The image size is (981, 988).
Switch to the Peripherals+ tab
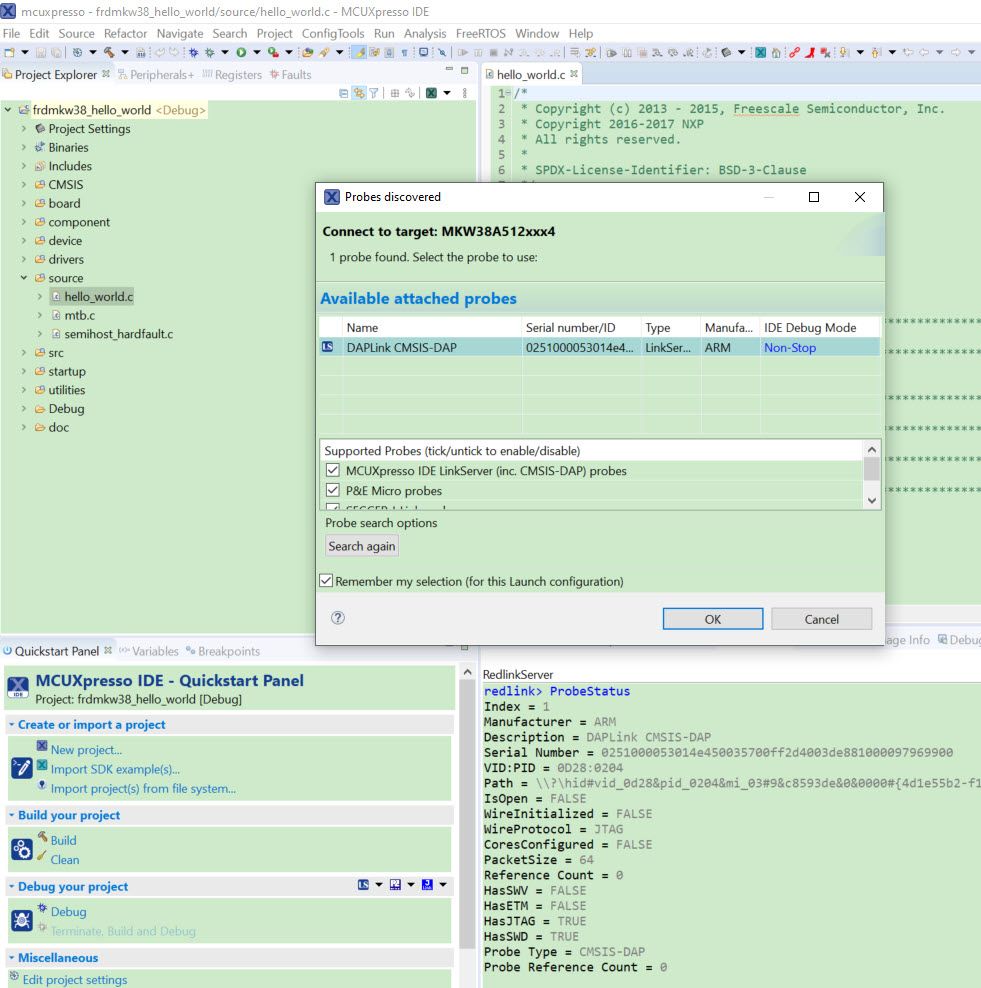(156, 74)
